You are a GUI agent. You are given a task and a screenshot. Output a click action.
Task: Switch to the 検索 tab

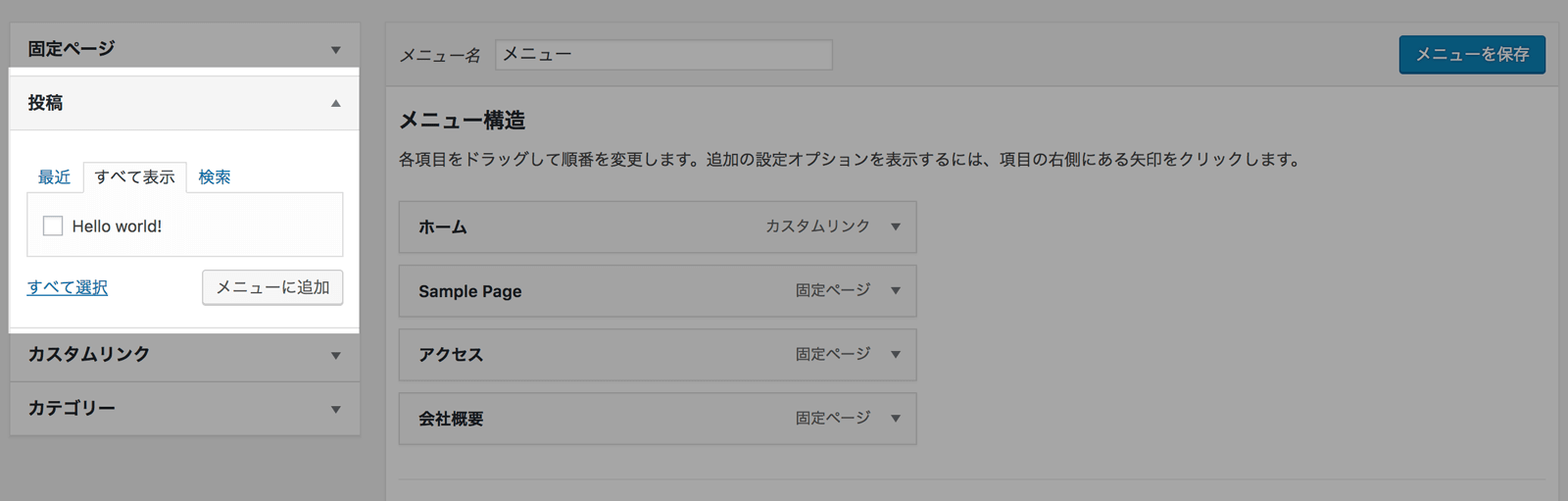(215, 177)
